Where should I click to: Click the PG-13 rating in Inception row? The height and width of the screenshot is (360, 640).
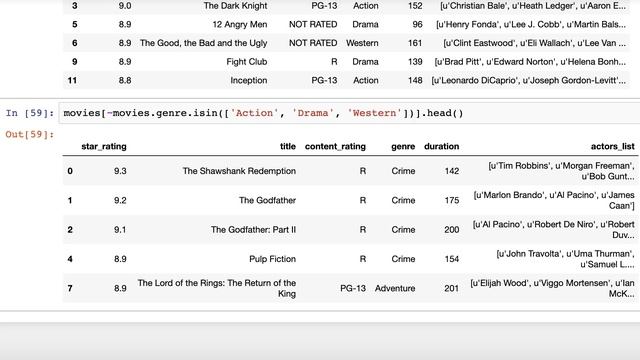coord(324,80)
